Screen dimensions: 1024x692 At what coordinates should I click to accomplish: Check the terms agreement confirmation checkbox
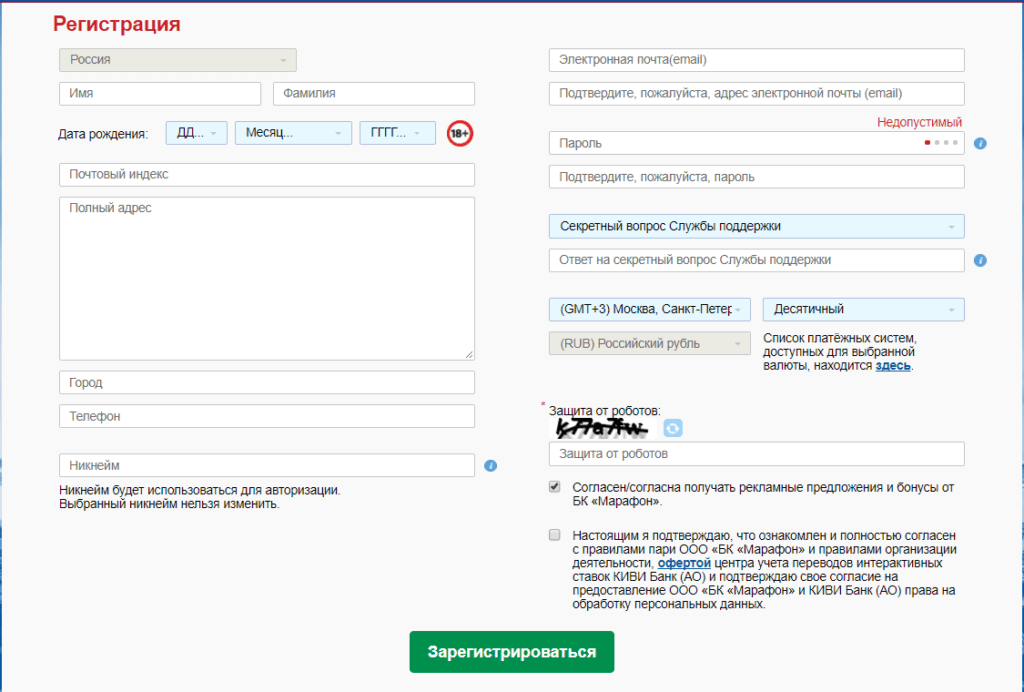[x=555, y=535]
